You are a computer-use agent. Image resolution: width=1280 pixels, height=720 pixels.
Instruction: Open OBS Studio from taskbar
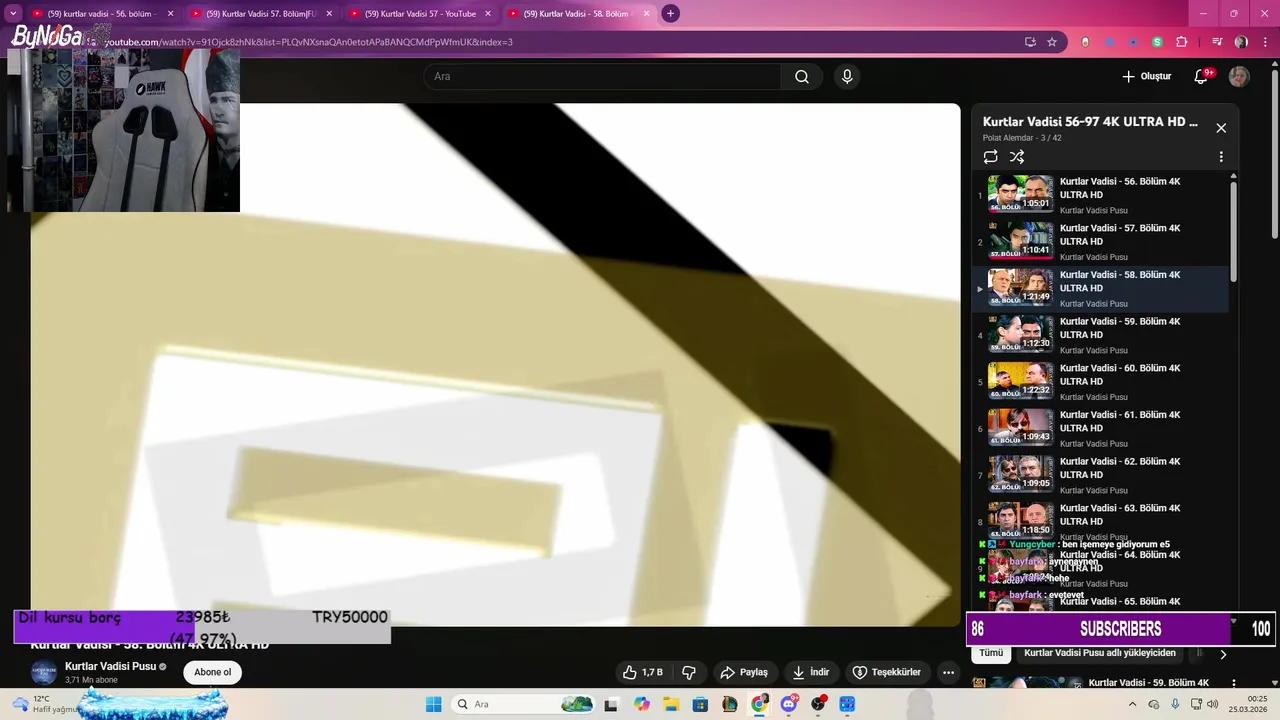coord(819,704)
